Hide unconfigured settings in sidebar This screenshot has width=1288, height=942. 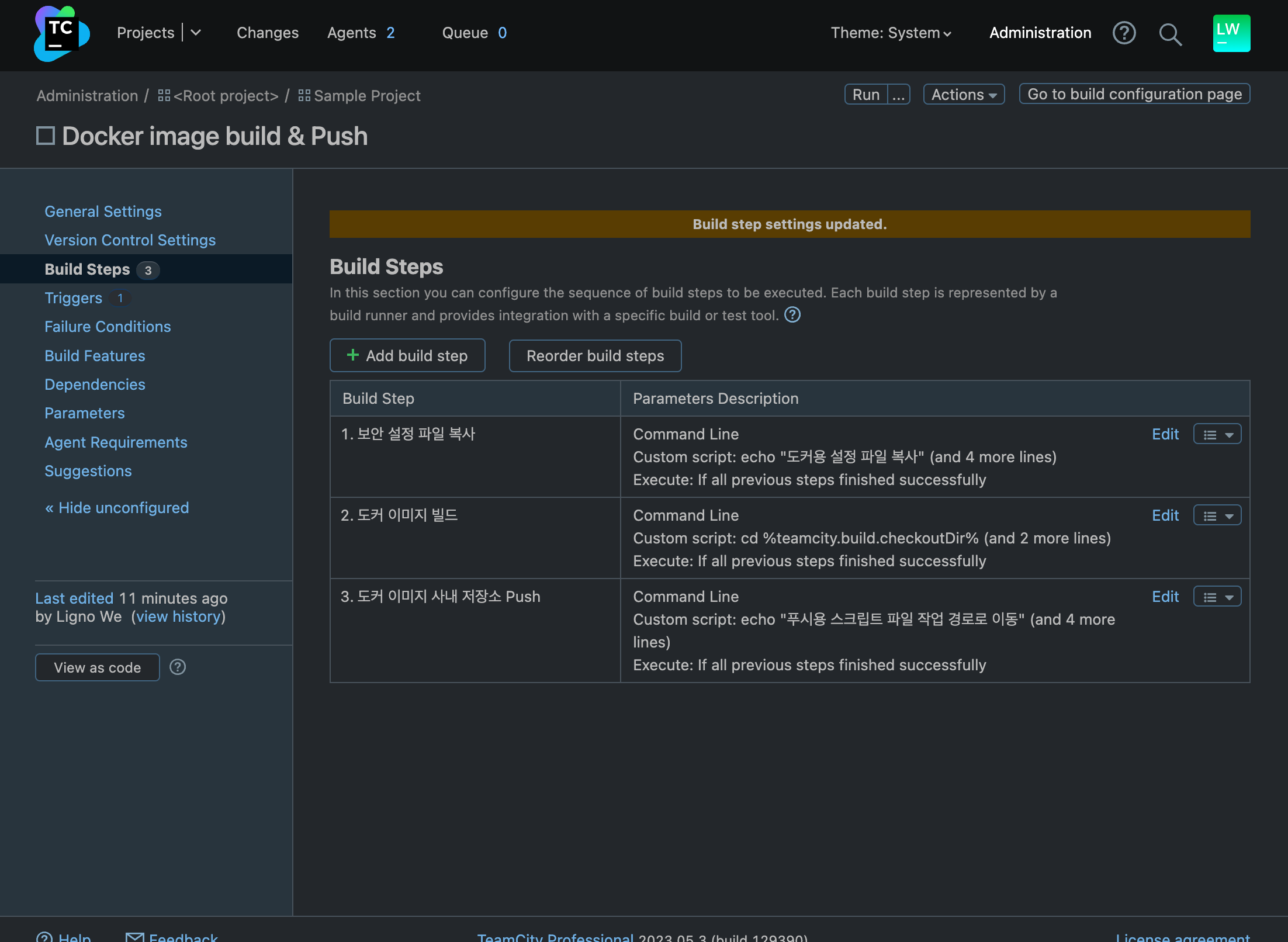coord(117,508)
